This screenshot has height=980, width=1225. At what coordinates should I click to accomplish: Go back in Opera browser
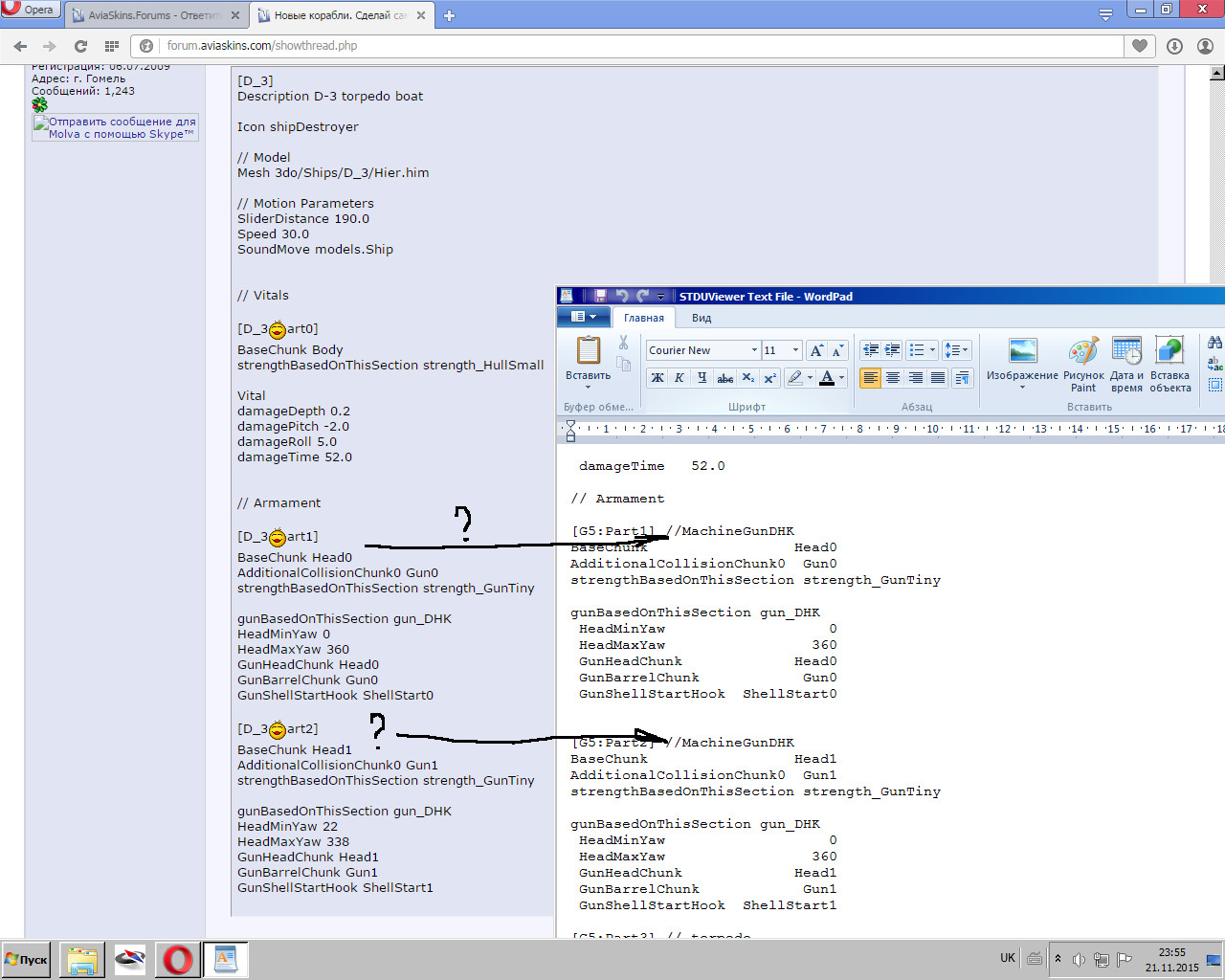point(20,46)
